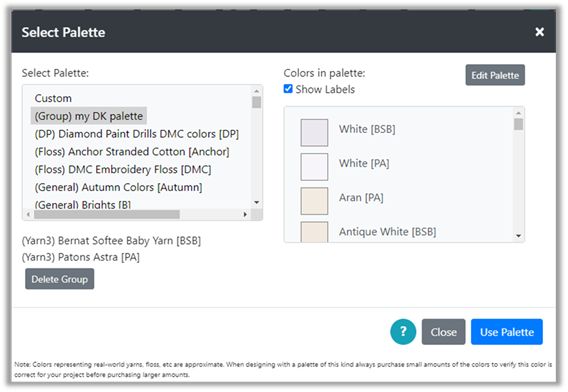Click palette list scroll-up arrow
The height and width of the screenshot is (392, 568).
[256, 91]
